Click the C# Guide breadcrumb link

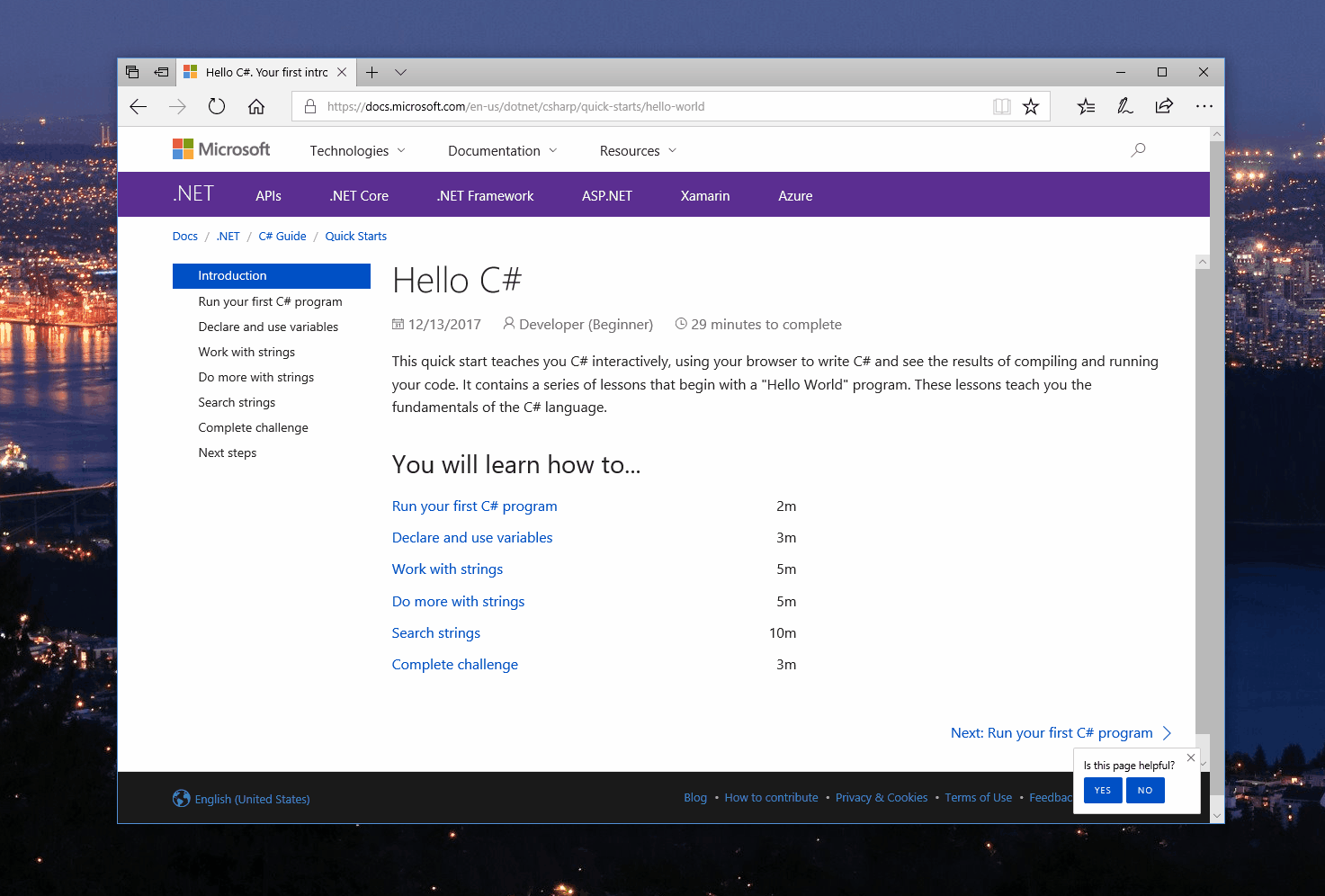282,237
